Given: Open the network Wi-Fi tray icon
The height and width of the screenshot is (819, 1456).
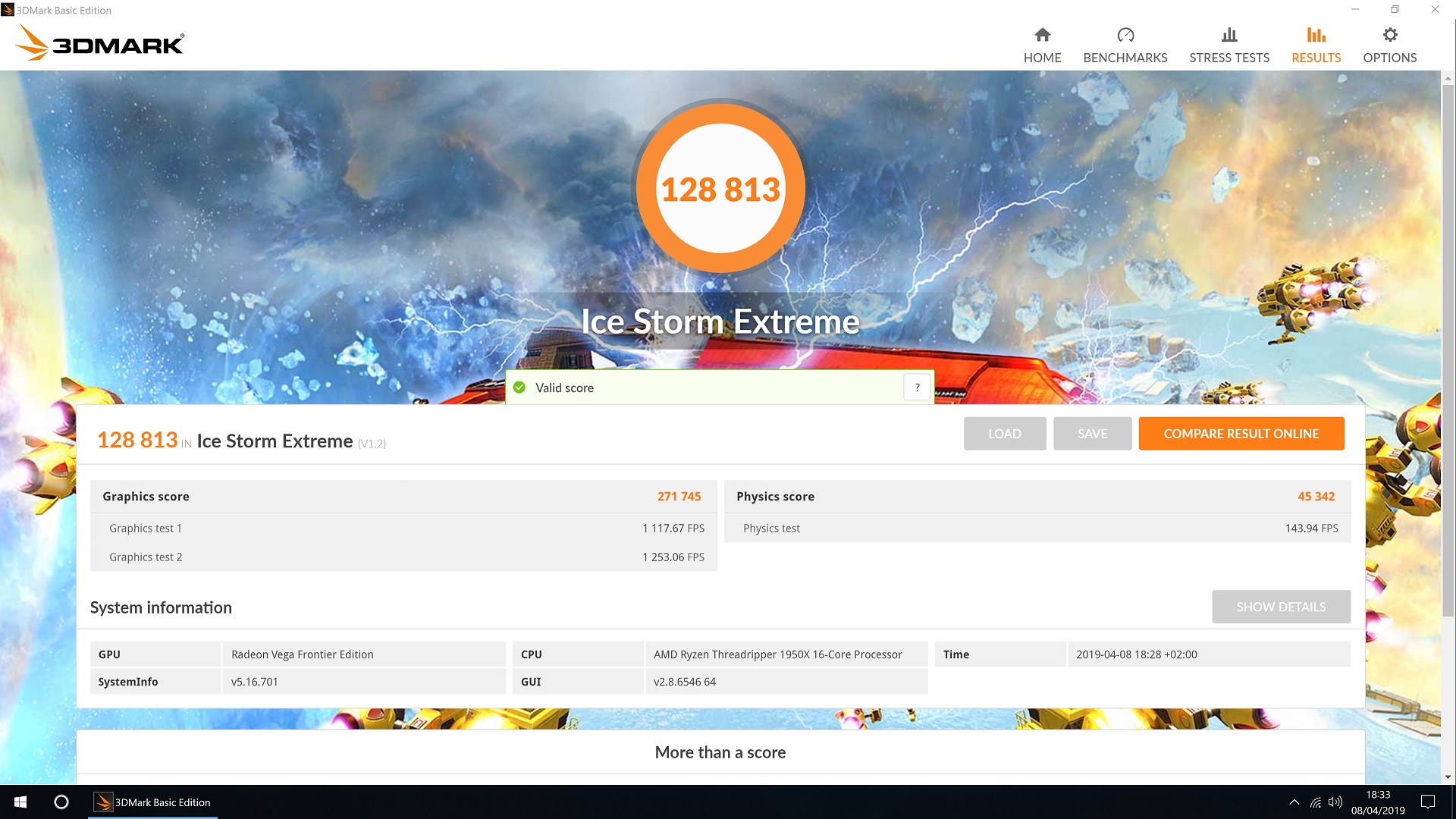Looking at the screenshot, I should (x=1315, y=802).
